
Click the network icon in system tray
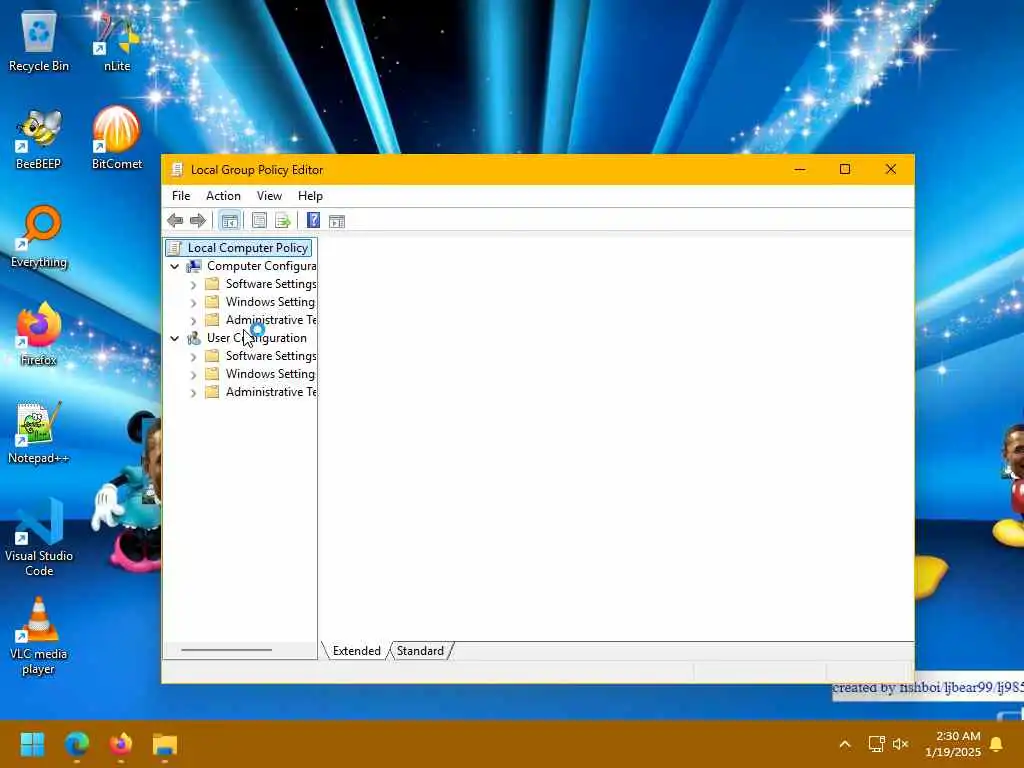(876, 744)
